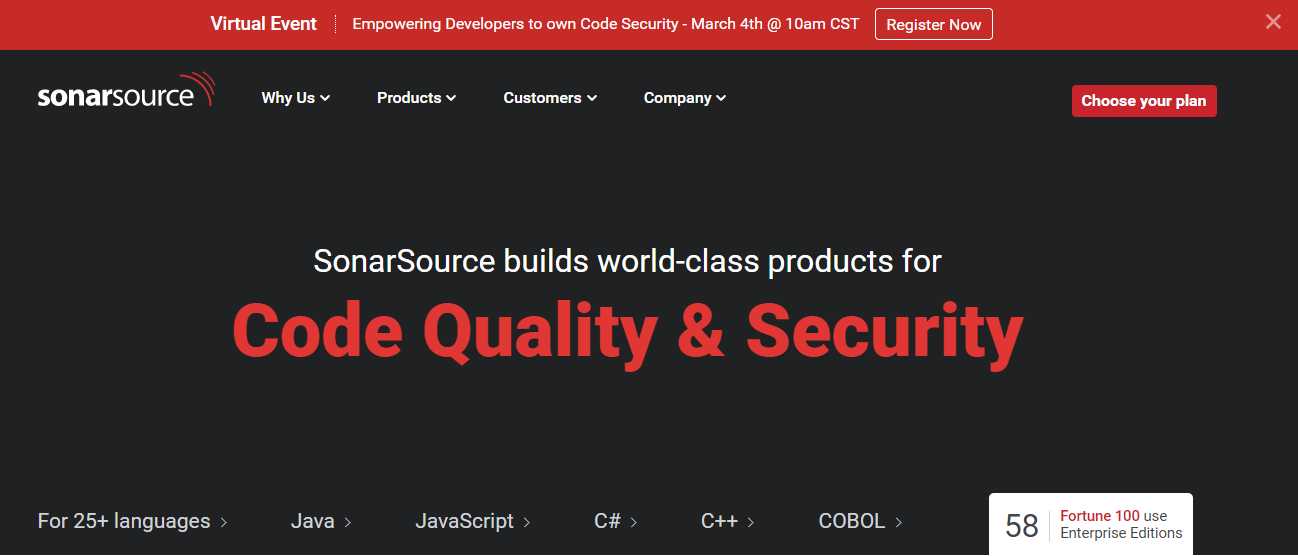Open the For 25+ languages link
Image resolution: width=1298 pixels, height=556 pixels.
coord(132,521)
